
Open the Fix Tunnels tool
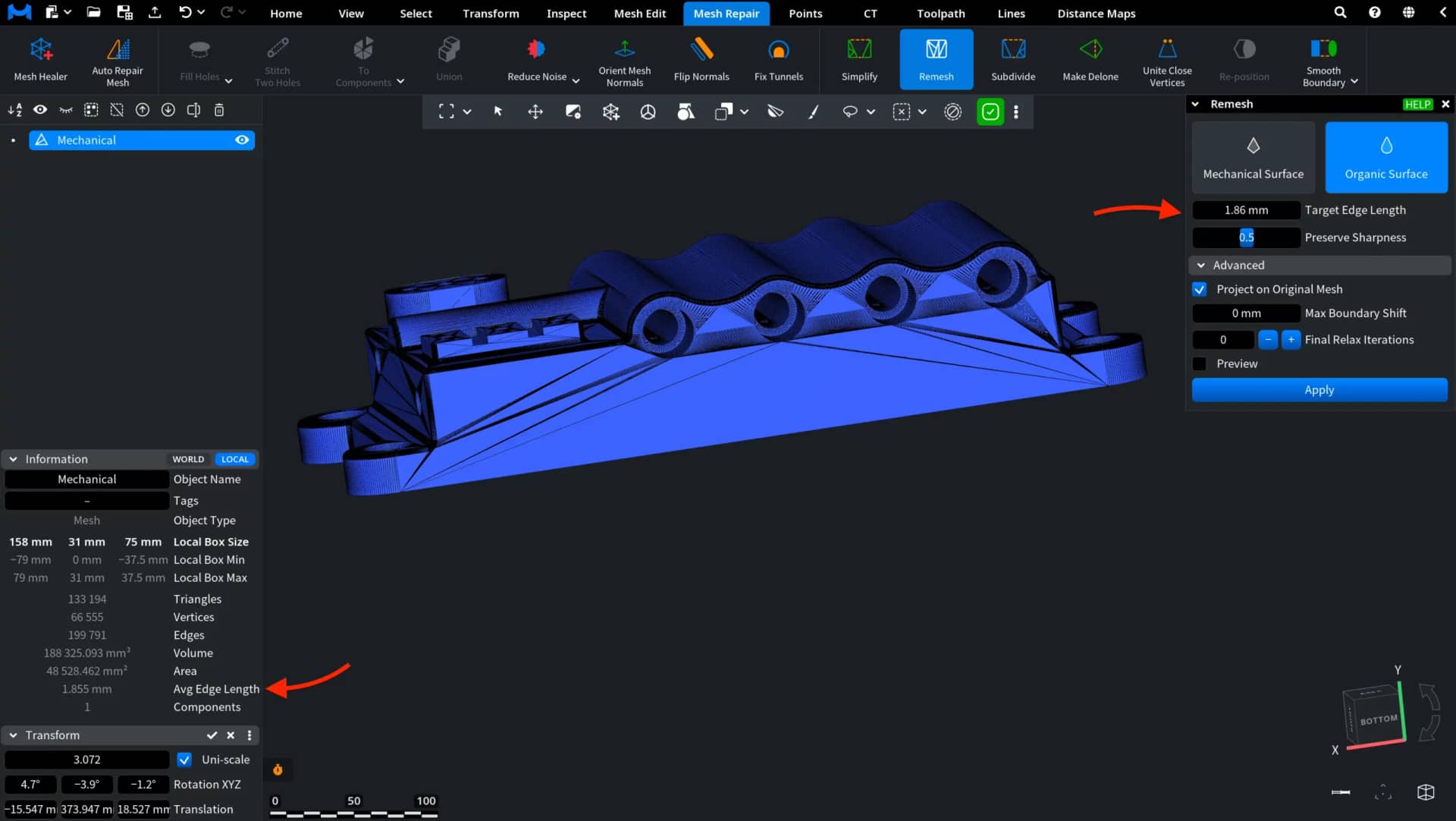(779, 59)
